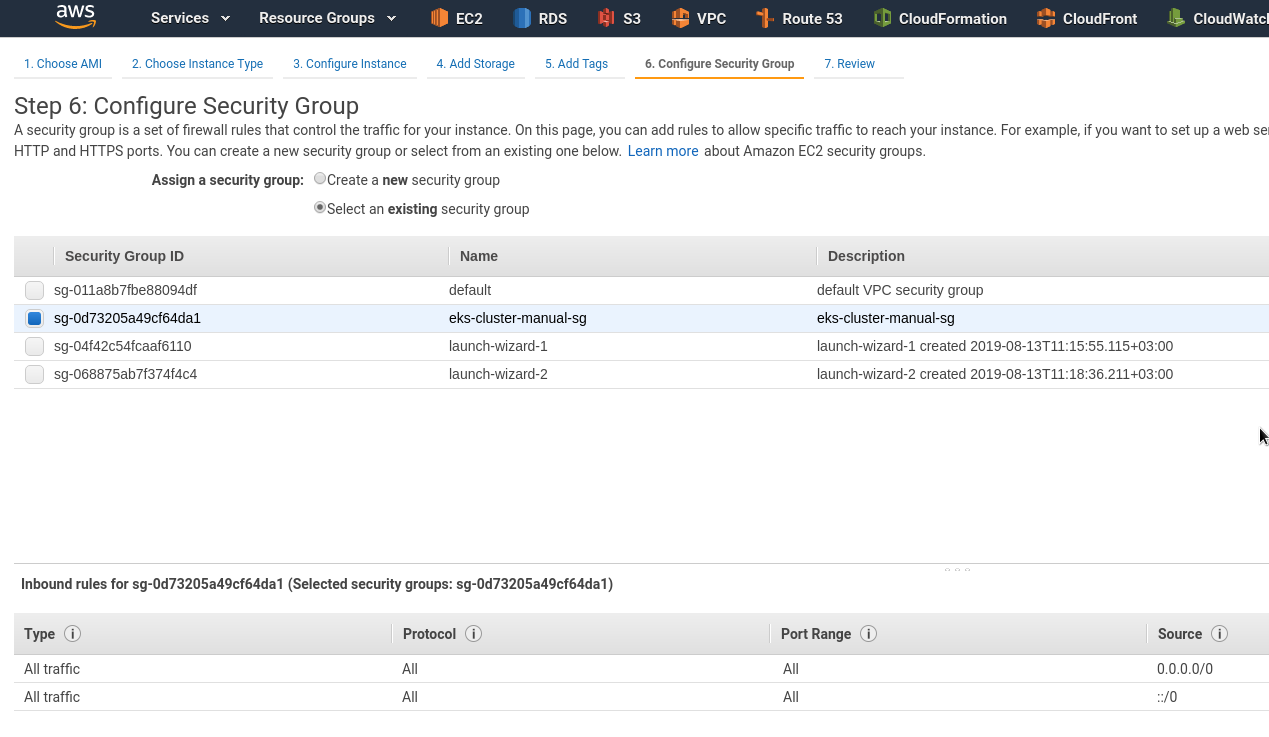The image size is (1269, 737).
Task: Click security group ID sg-068875ab7f374f4c4
Action: coord(125,374)
